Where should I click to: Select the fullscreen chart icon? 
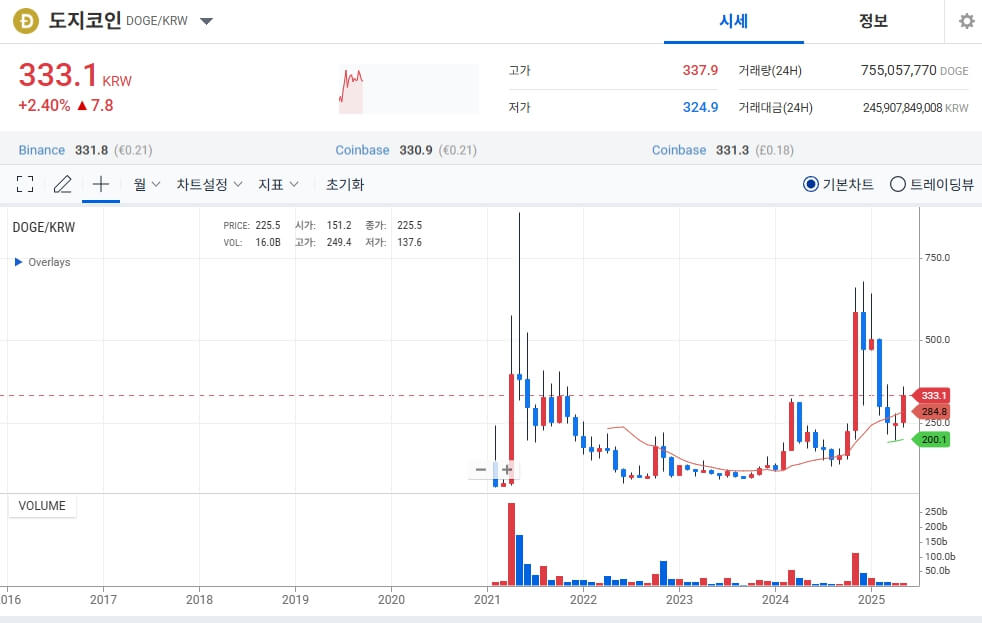point(25,184)
